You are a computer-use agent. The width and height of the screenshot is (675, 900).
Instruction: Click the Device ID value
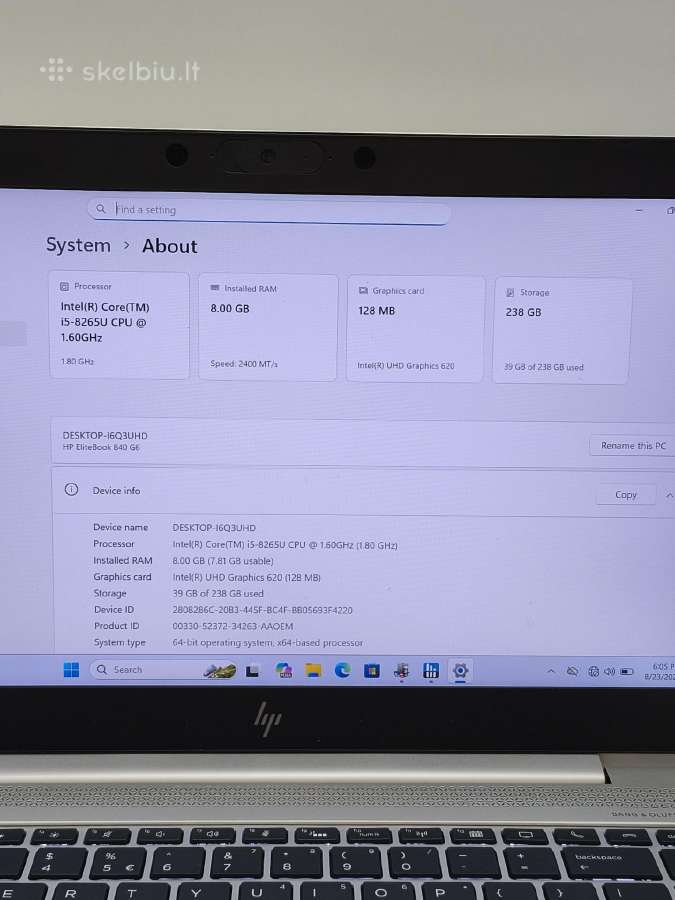[x=262, y=610]
